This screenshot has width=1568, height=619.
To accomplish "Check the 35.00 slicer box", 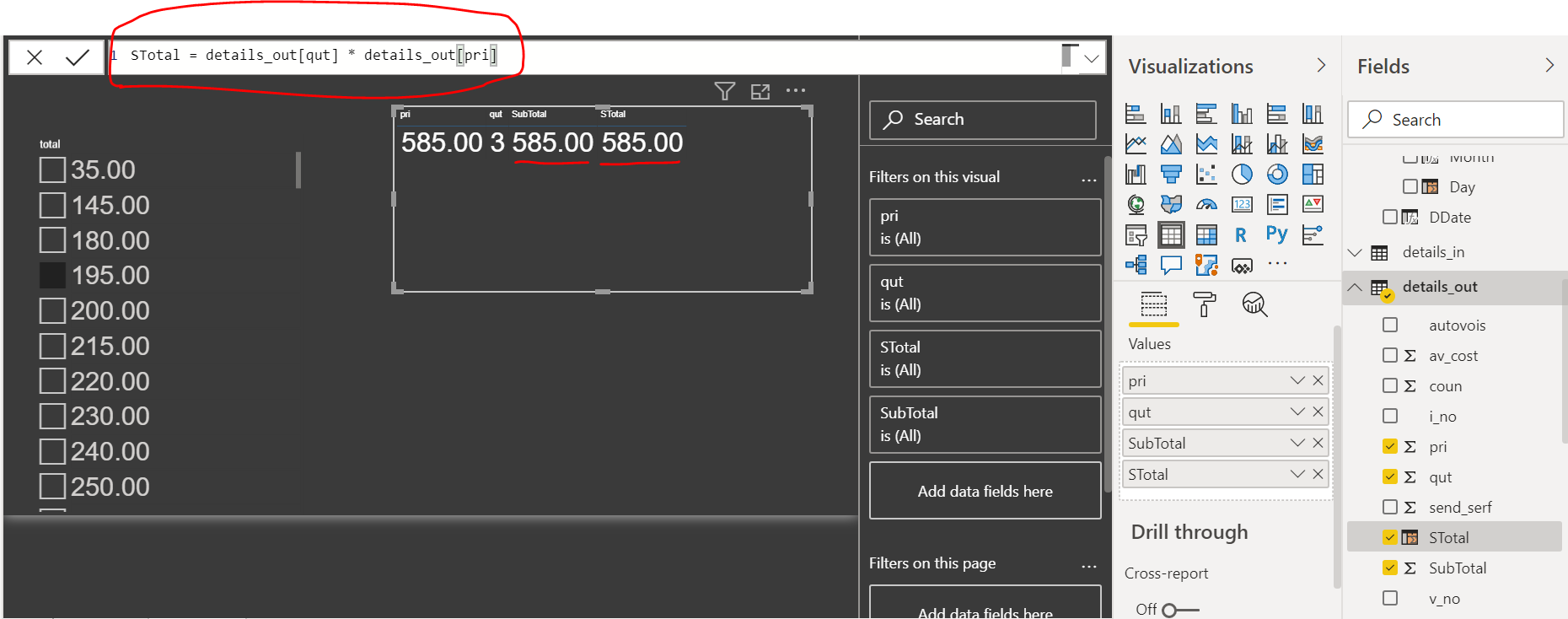I will pos(52,170).
